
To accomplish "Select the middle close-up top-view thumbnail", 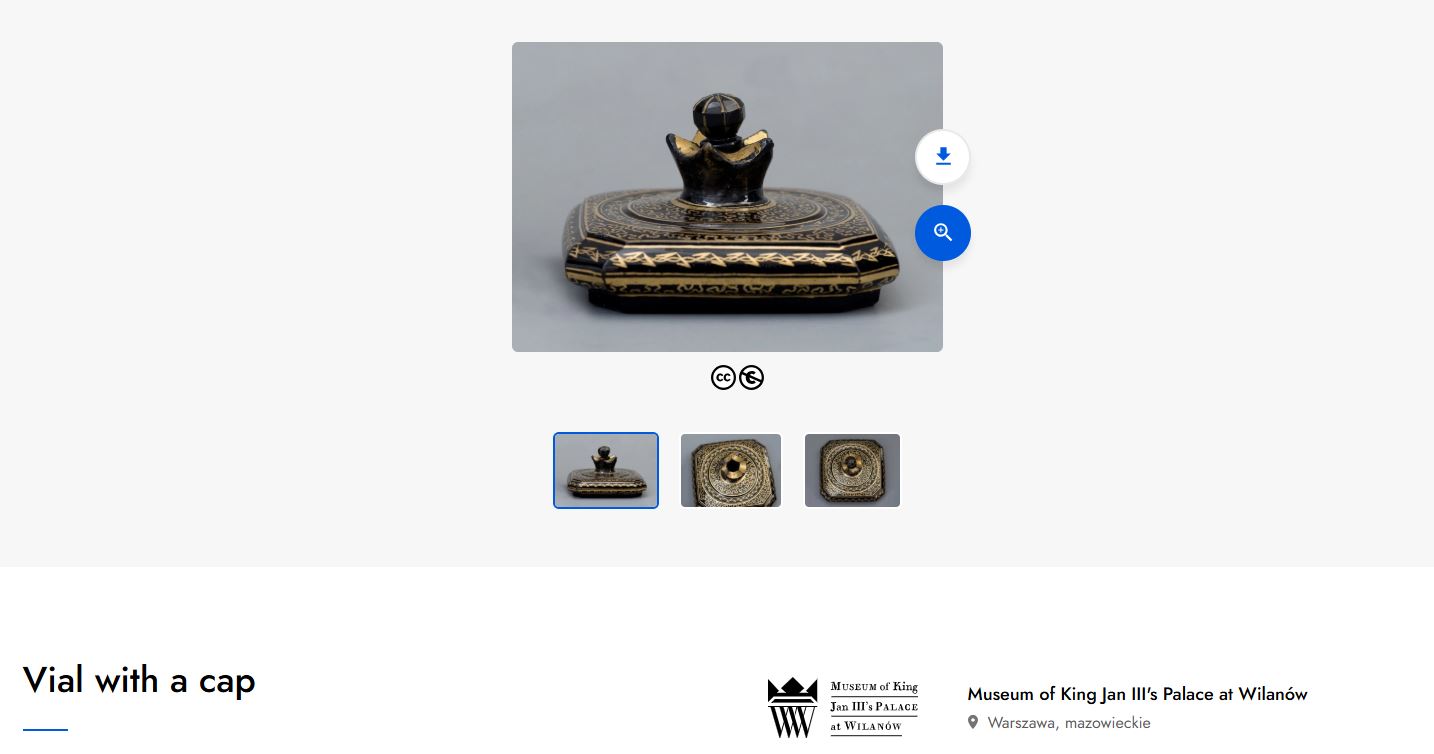I will [731, 470].
